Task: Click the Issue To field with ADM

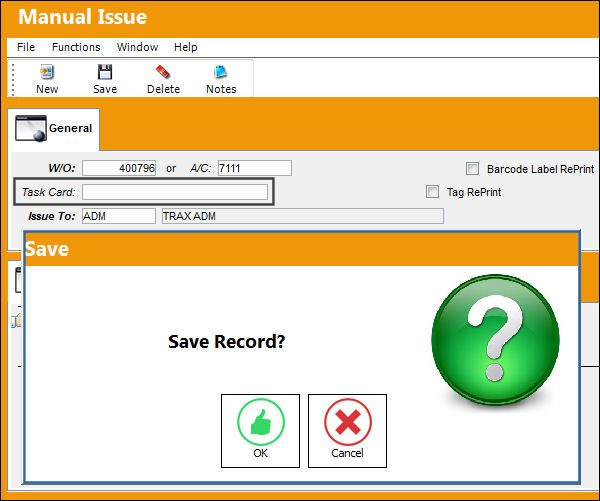Action: [119, 216]
